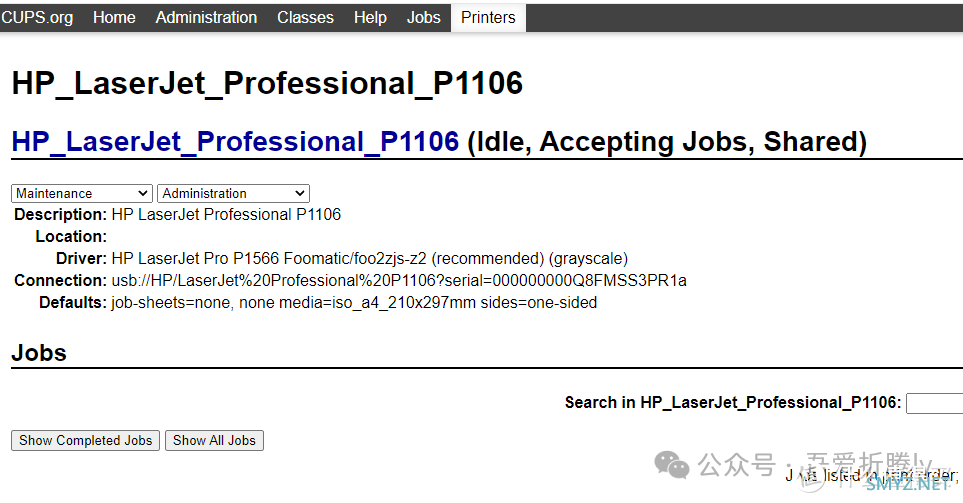963x503 pixels.
Task: Select the Printers tab
Action: (x=488, y=17)
